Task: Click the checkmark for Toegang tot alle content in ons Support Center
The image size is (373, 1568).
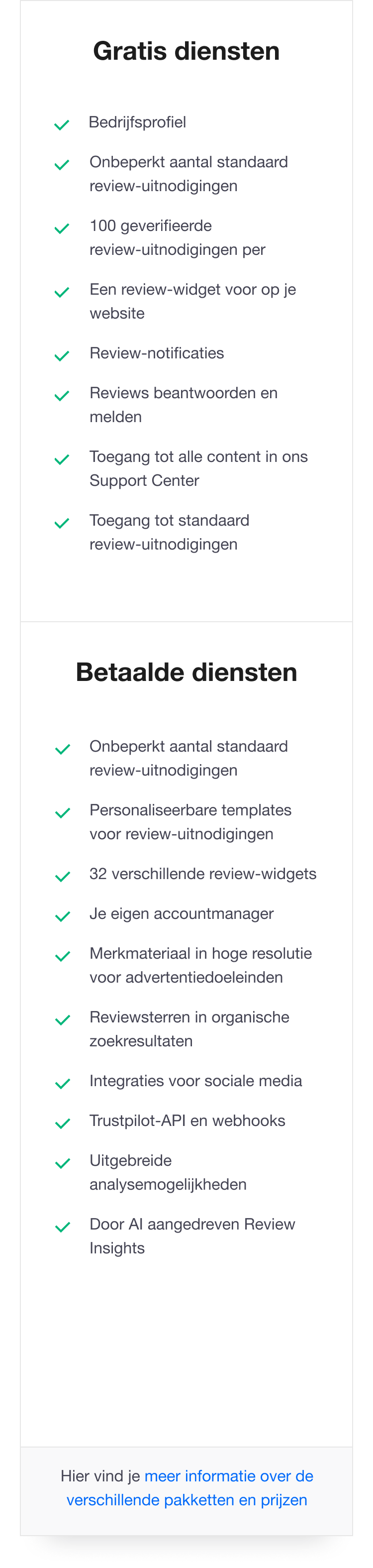Action: pyautogui.click(x=62, y=458)
